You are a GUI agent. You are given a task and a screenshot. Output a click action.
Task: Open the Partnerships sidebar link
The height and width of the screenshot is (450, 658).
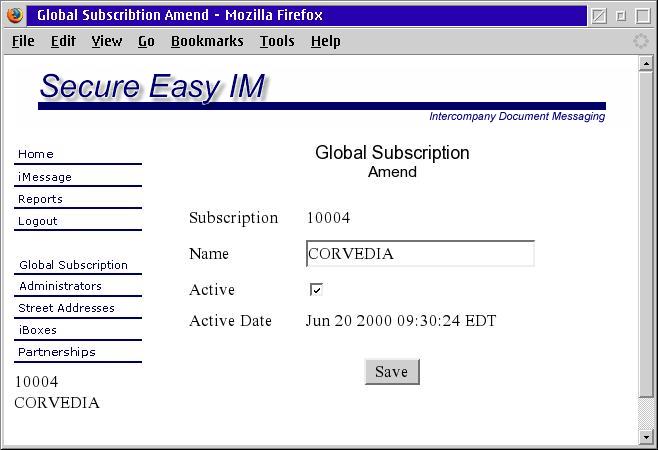(57, 352)
